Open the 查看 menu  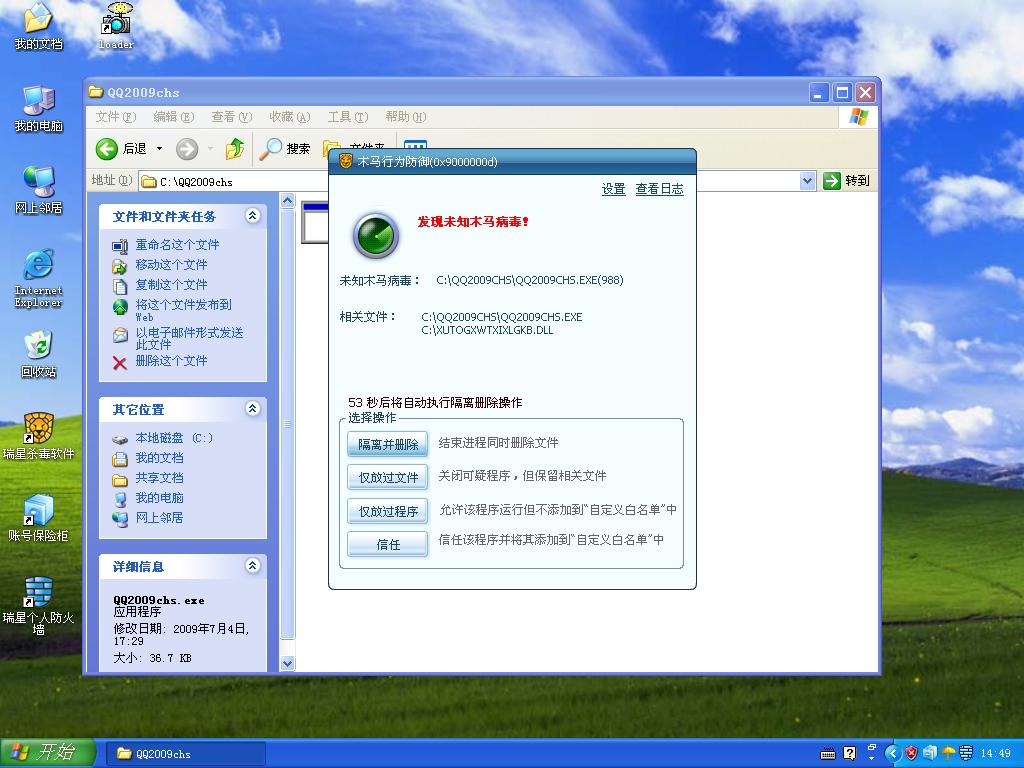point(231,117)
